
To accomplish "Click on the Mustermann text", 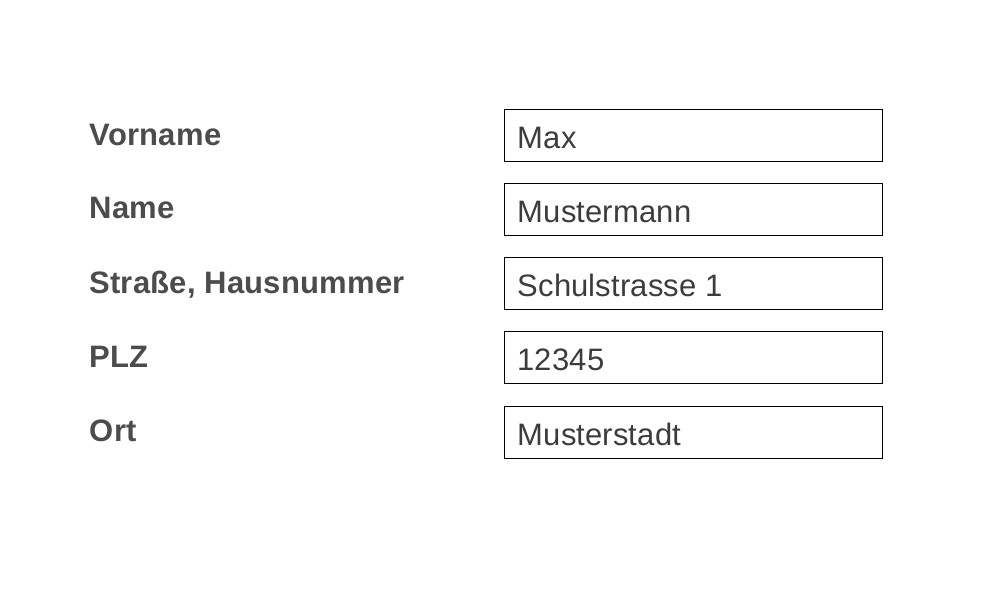I will [x=604, y=212].
